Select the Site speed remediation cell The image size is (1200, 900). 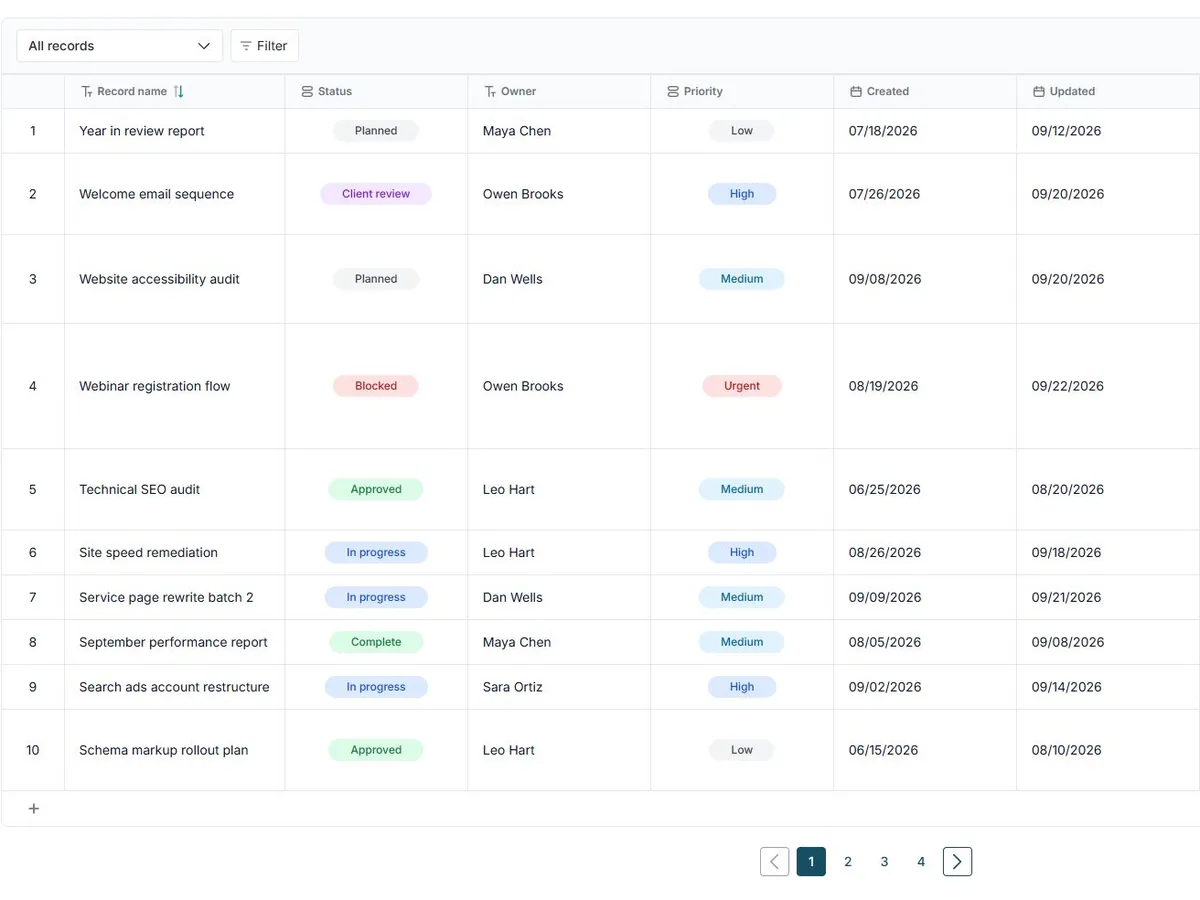(175, 552)
